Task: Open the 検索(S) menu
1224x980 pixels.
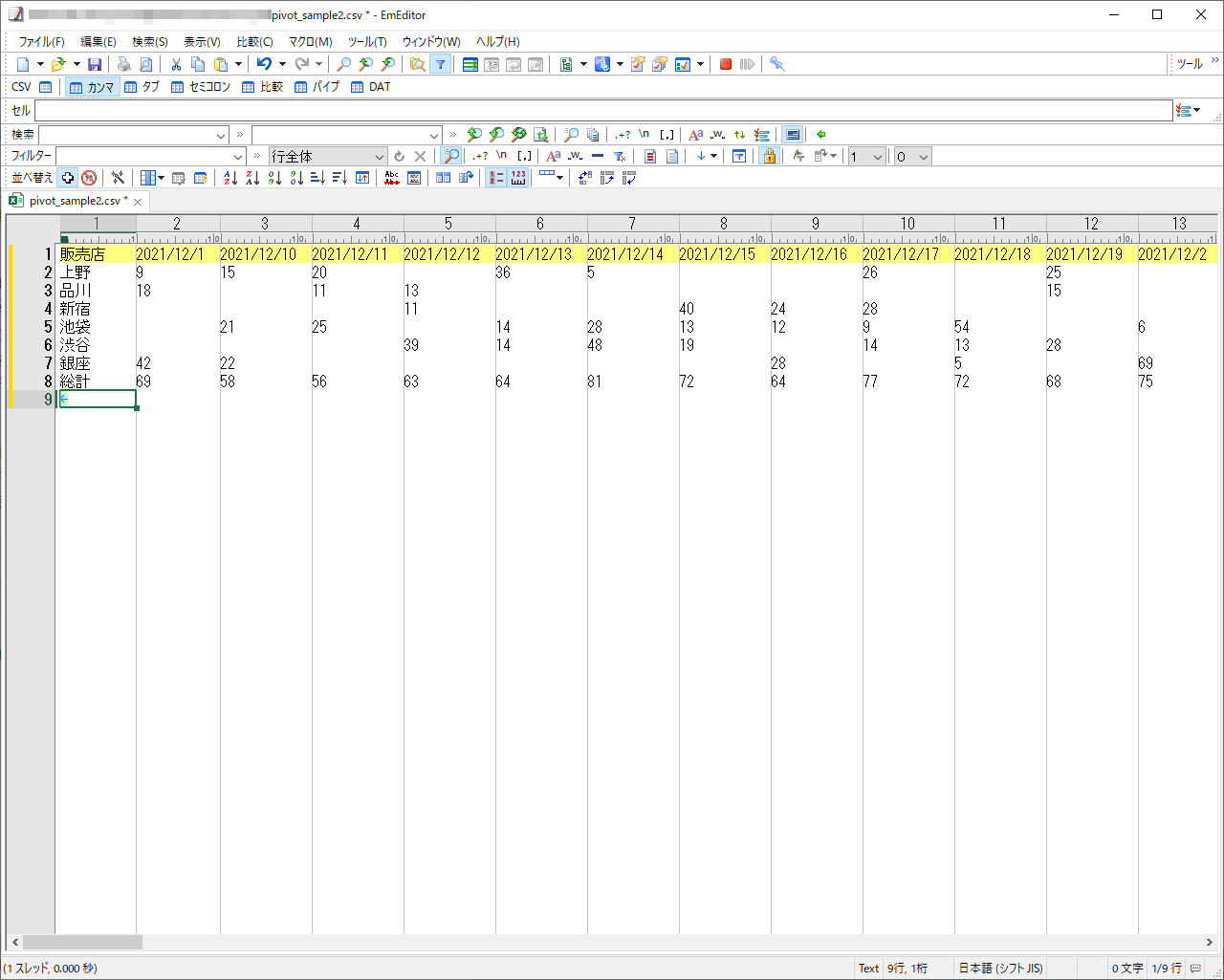Action: tap(150, 42)
